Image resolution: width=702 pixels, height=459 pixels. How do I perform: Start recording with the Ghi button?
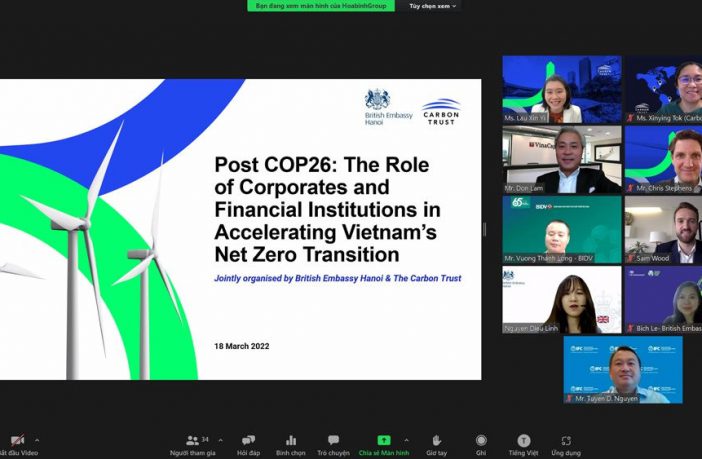[481, 440]
